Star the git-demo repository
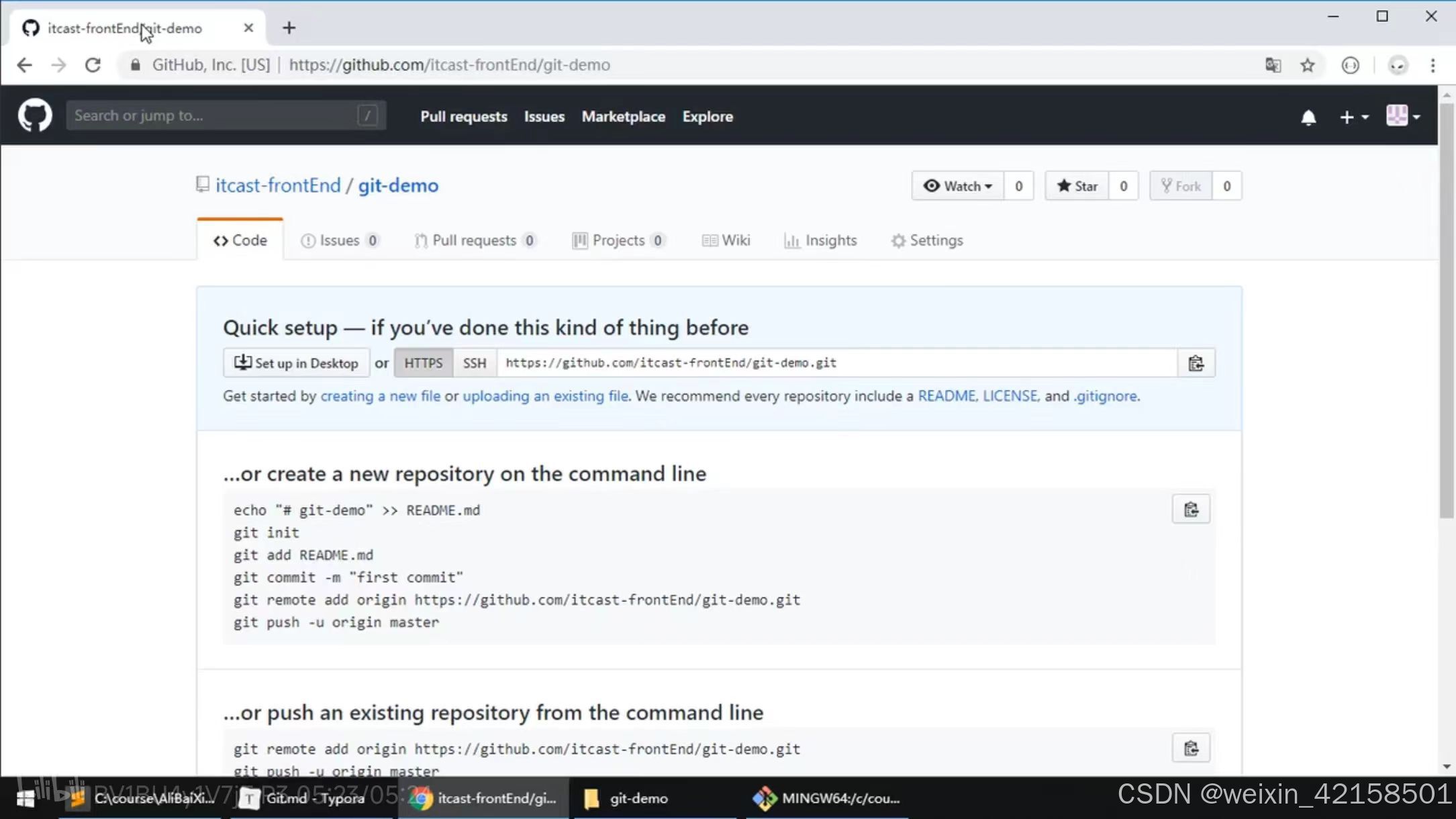Screen dimensions: 1456x819 (x=1077, y=186)
